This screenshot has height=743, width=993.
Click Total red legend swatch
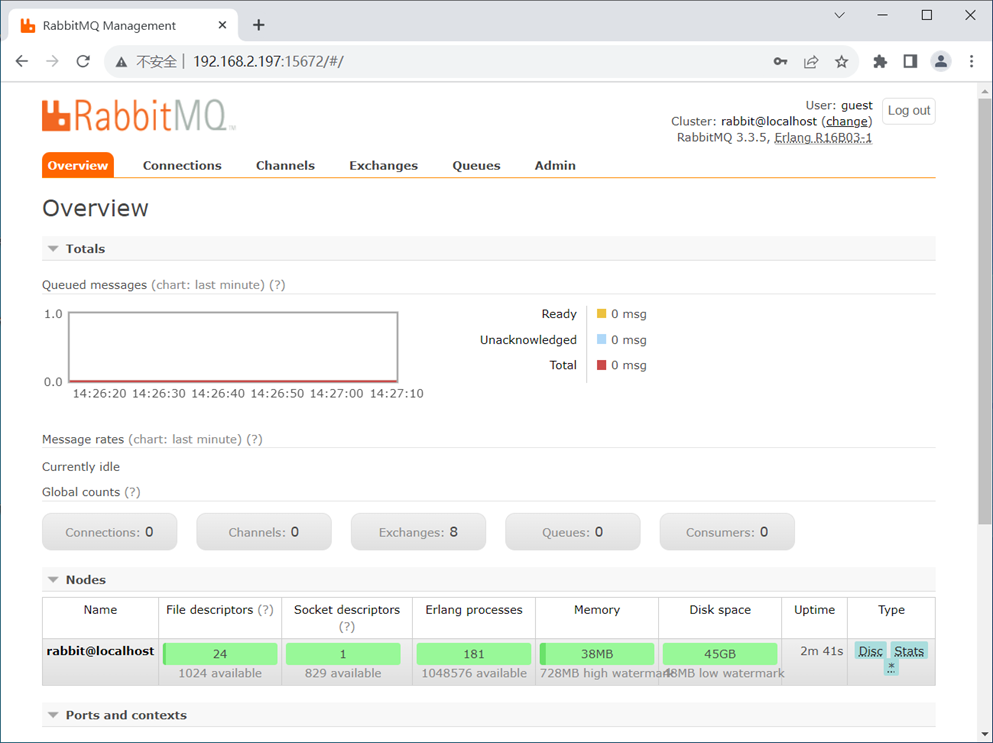pyautogui.click(x=602, y=365)
